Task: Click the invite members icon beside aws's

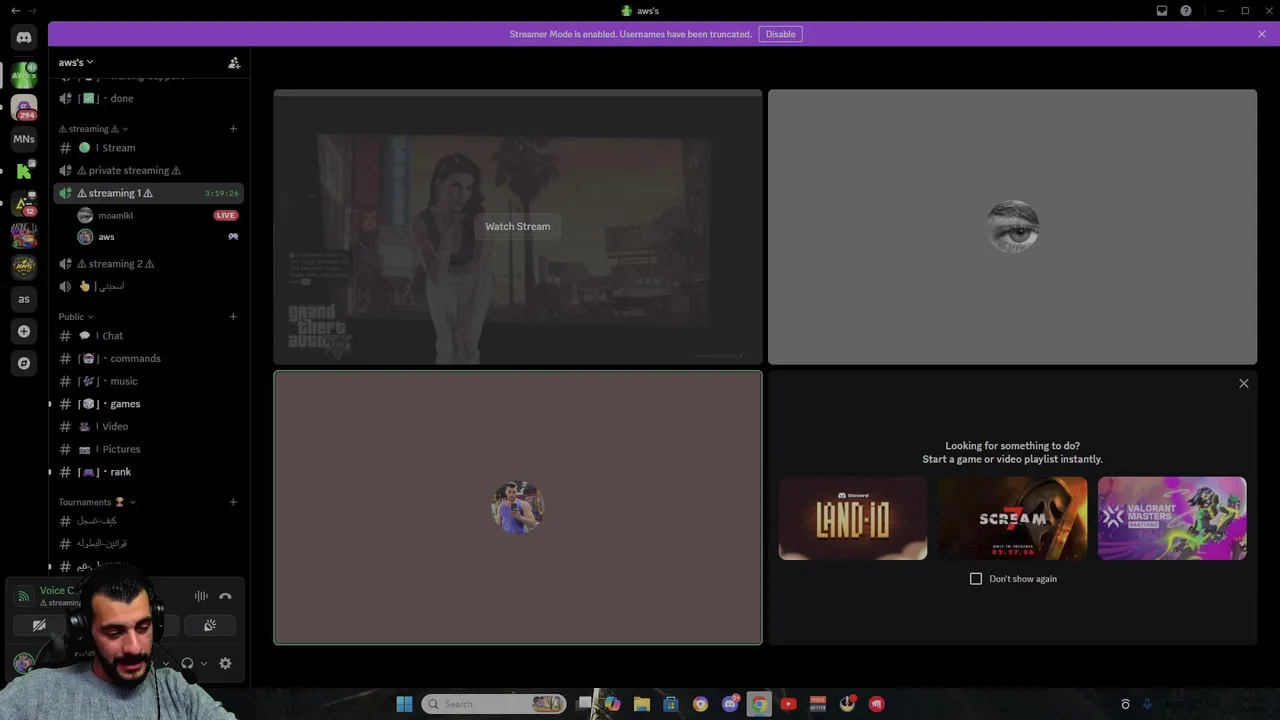Action: pos(234,63)
